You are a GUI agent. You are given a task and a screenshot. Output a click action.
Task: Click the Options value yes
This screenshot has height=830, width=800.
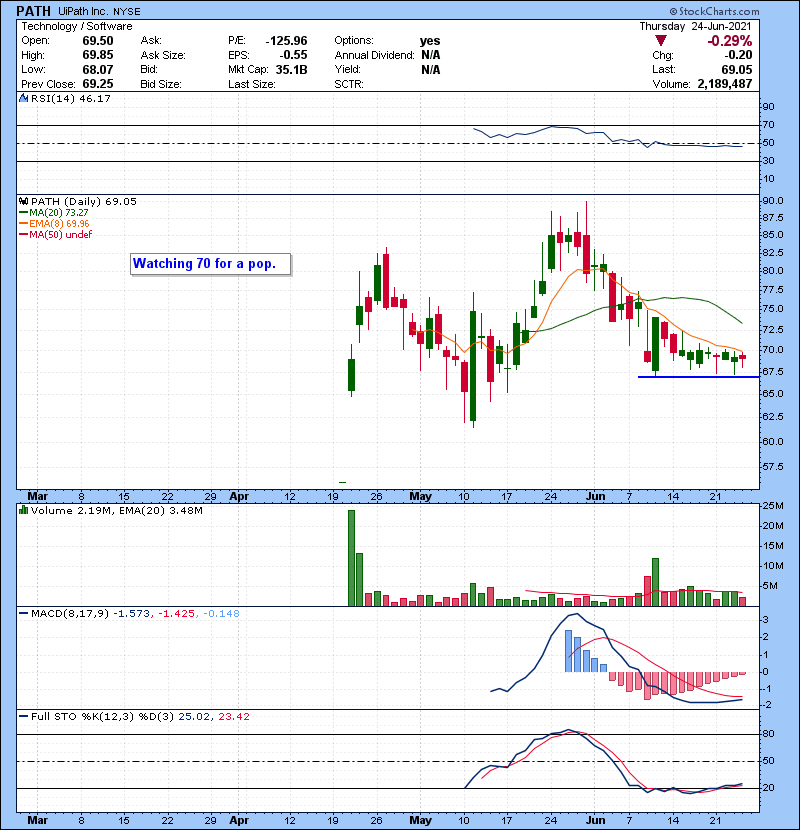click(x=430, y=41)
